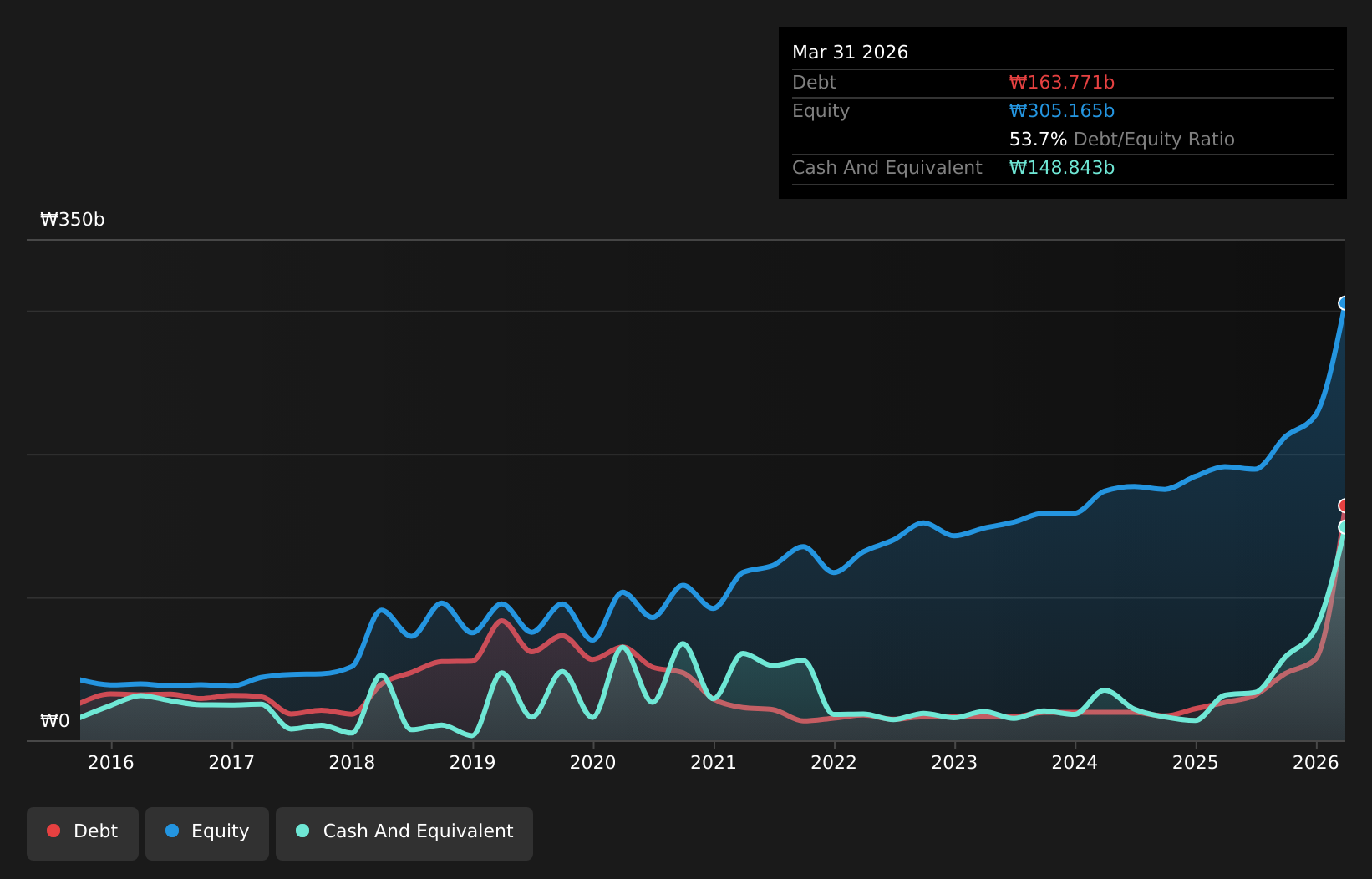The height and width of the screenshot is (879, 1372).
Task: Select the Equity endpoint marker on chart
Action: click(x=1344, y=303)
